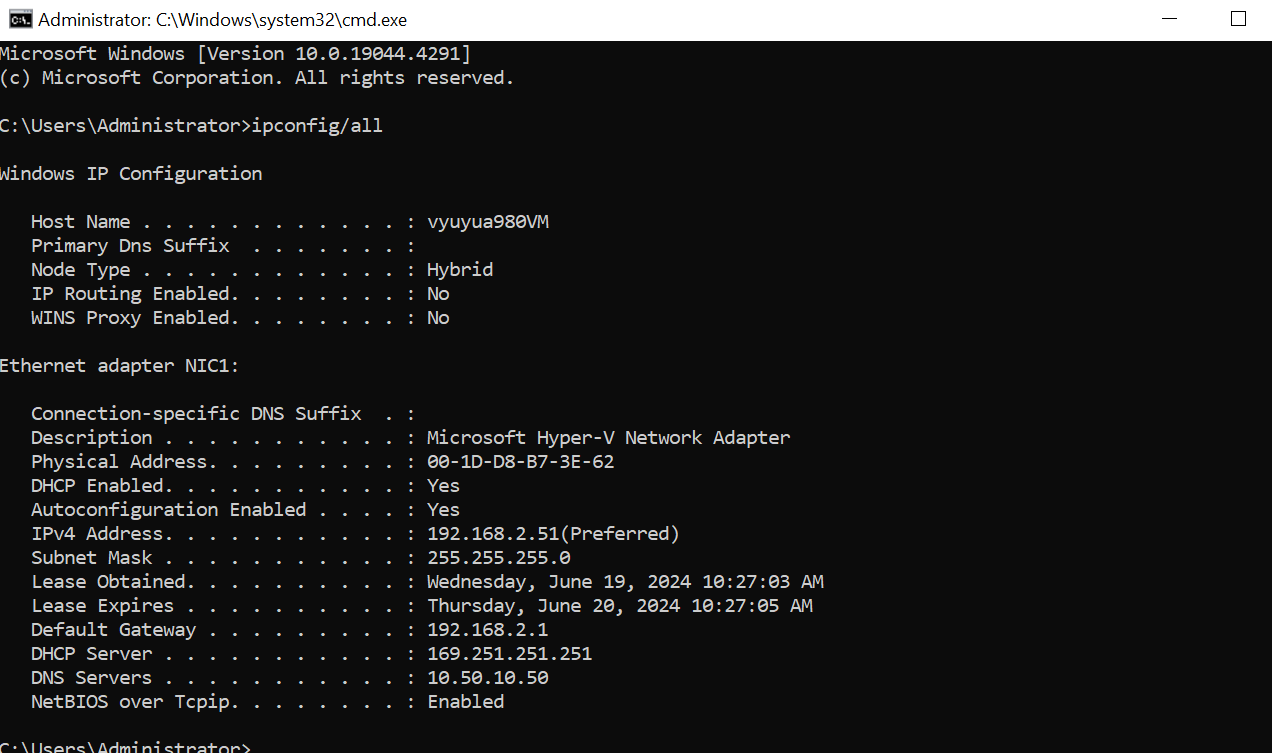This screenshot has height=753, width=1272.
Task: Click the bottom command prompt line
Action: 126,747
